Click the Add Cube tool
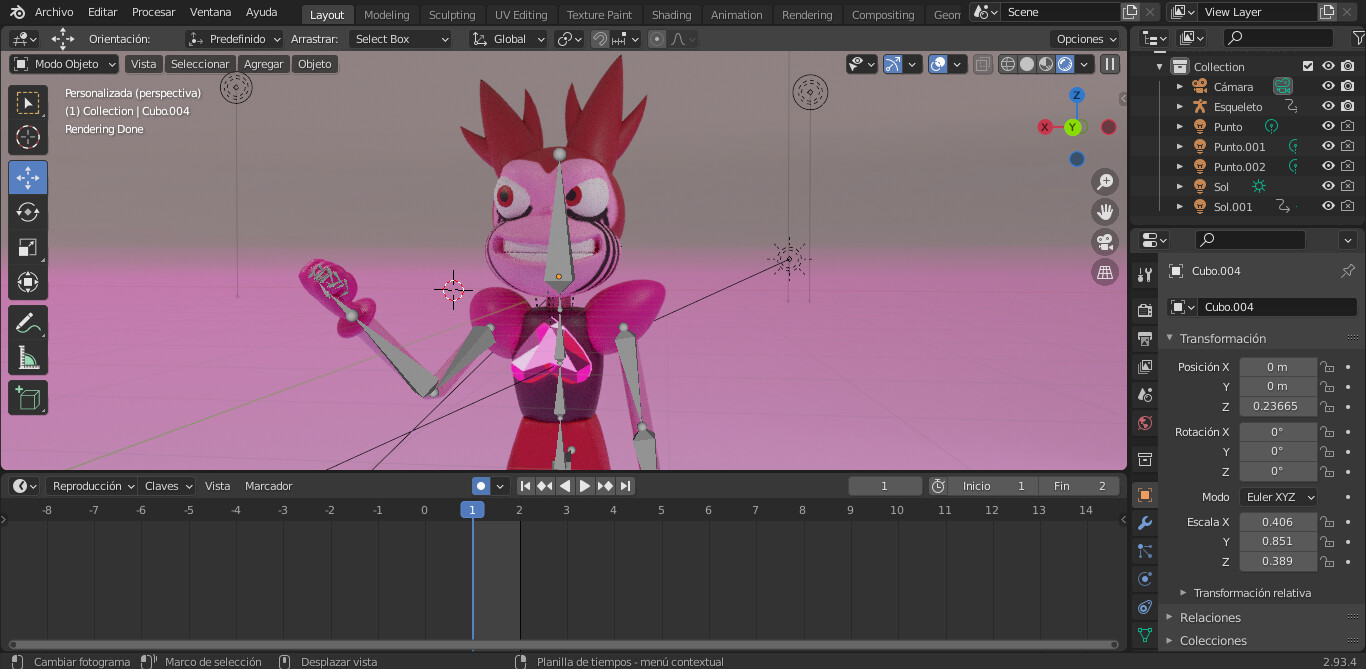1366x669 pixels. click(28, 398)
